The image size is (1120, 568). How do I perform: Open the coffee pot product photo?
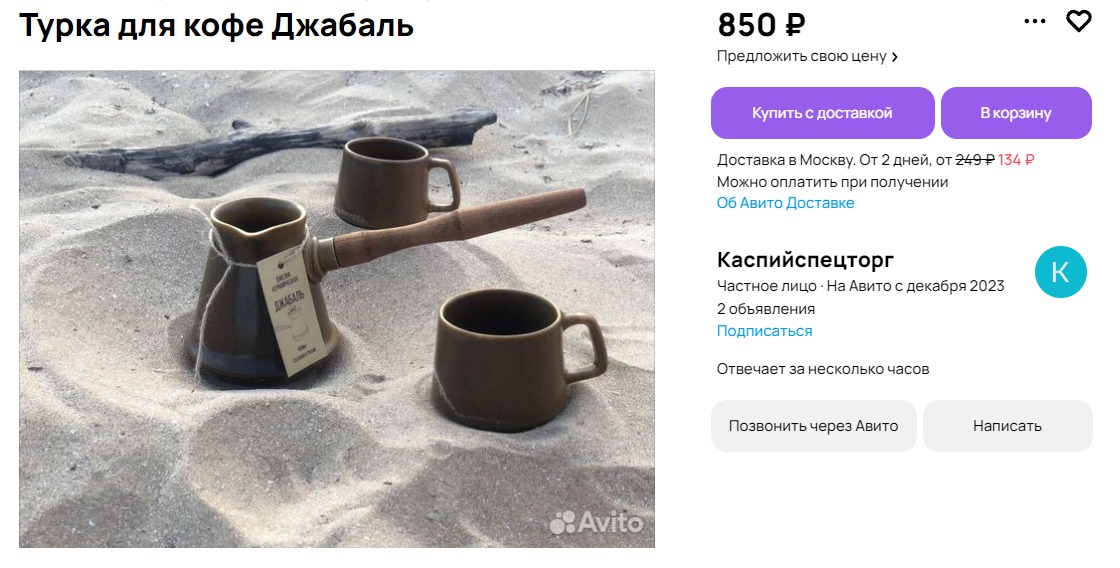click(336, 309)
